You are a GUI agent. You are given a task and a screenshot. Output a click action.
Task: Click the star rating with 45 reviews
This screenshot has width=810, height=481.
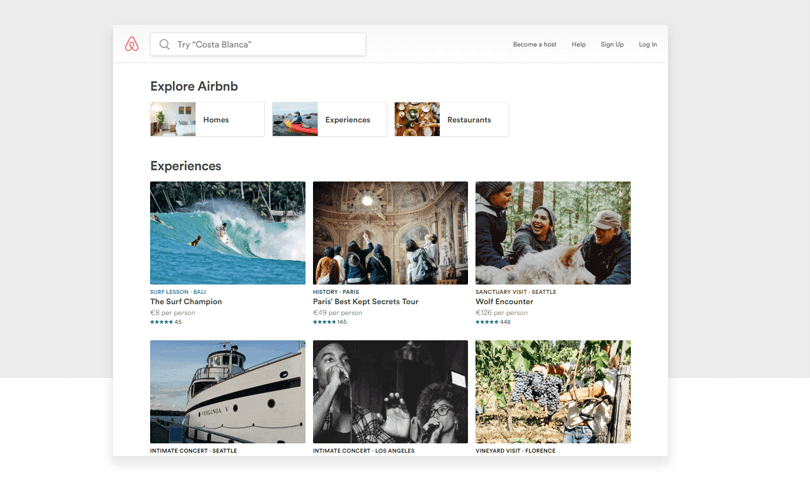click(166, 322)
